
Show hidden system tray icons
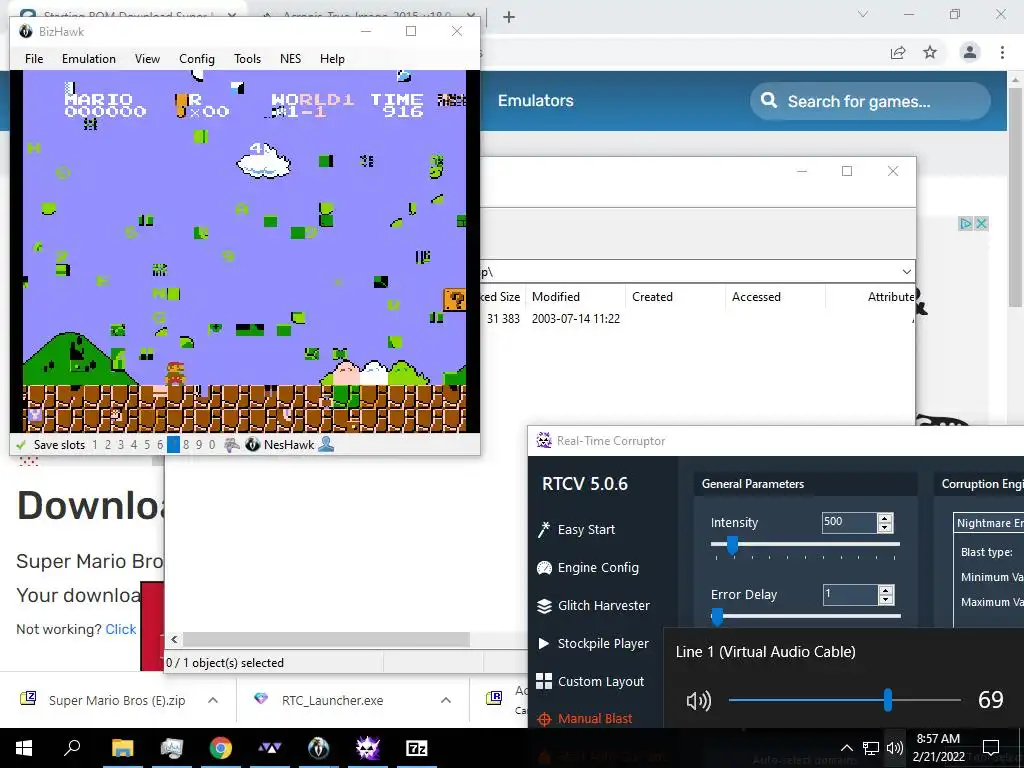click(x=846, y=748)
